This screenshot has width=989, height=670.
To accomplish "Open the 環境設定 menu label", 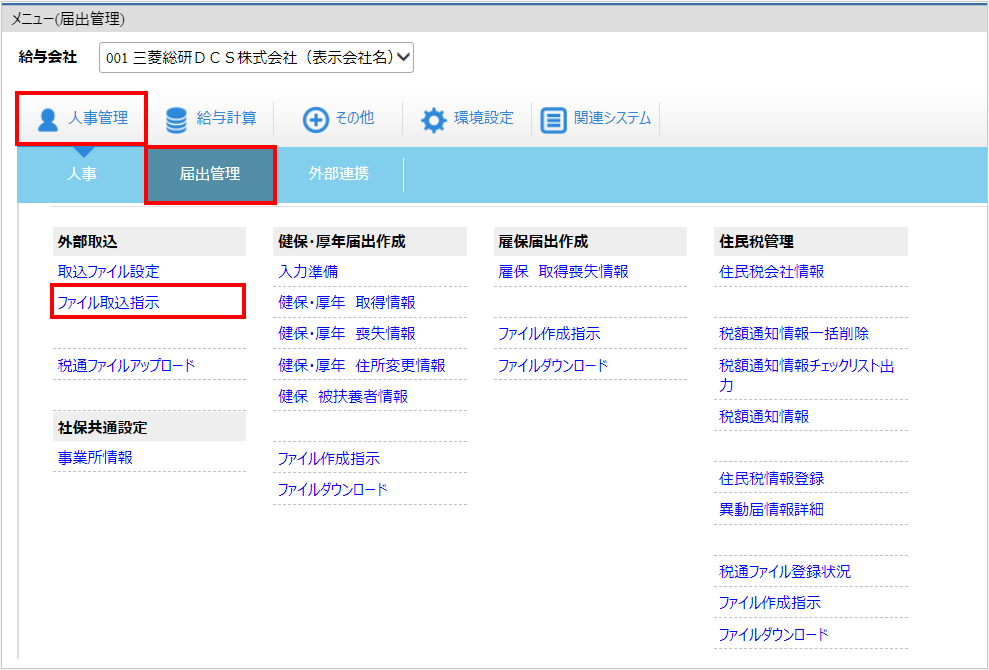I will (x=484, y=118).
